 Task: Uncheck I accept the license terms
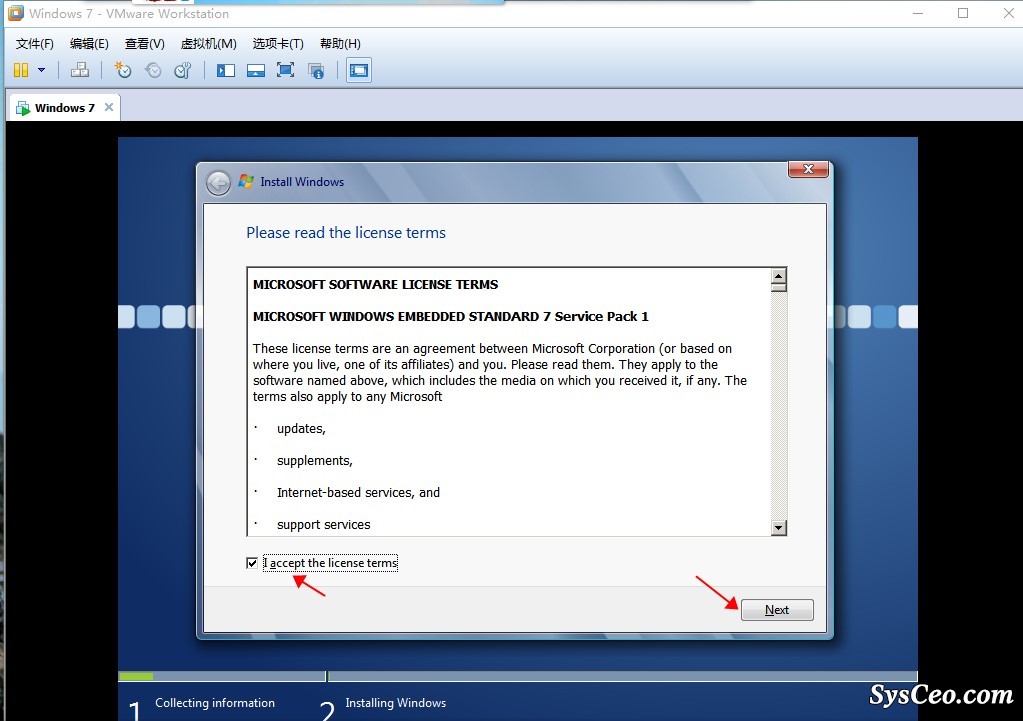click(x=252, y=562)
